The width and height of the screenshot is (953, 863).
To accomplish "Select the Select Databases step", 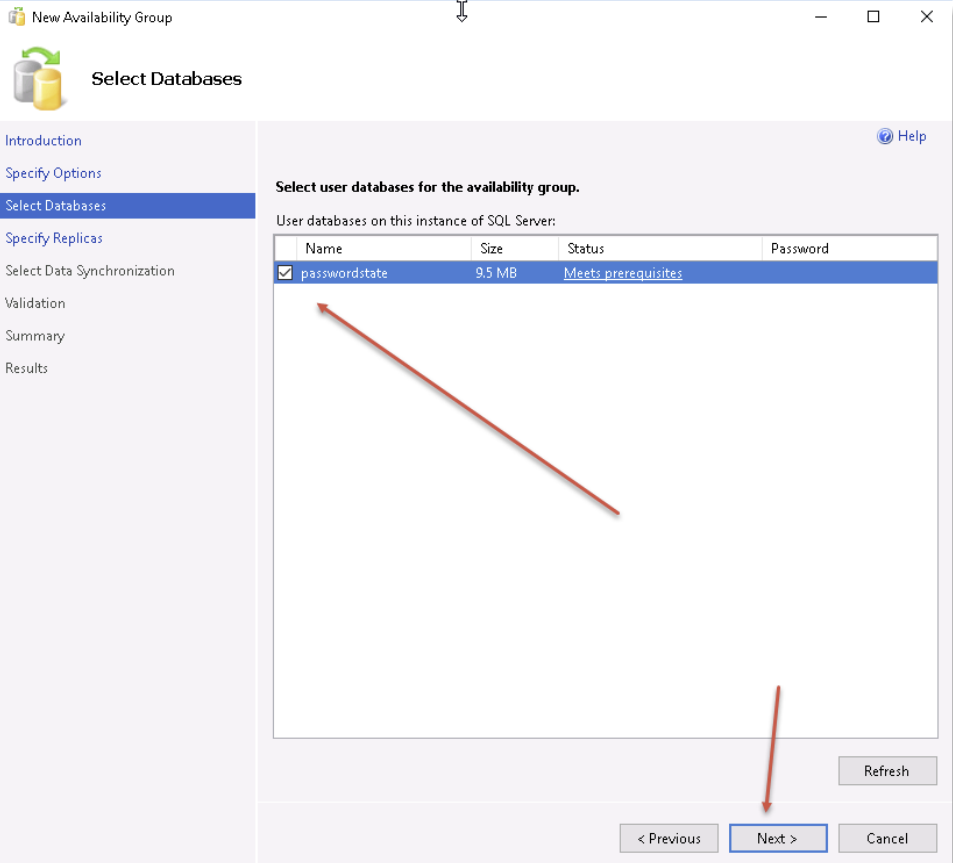I will click(128, 205).
